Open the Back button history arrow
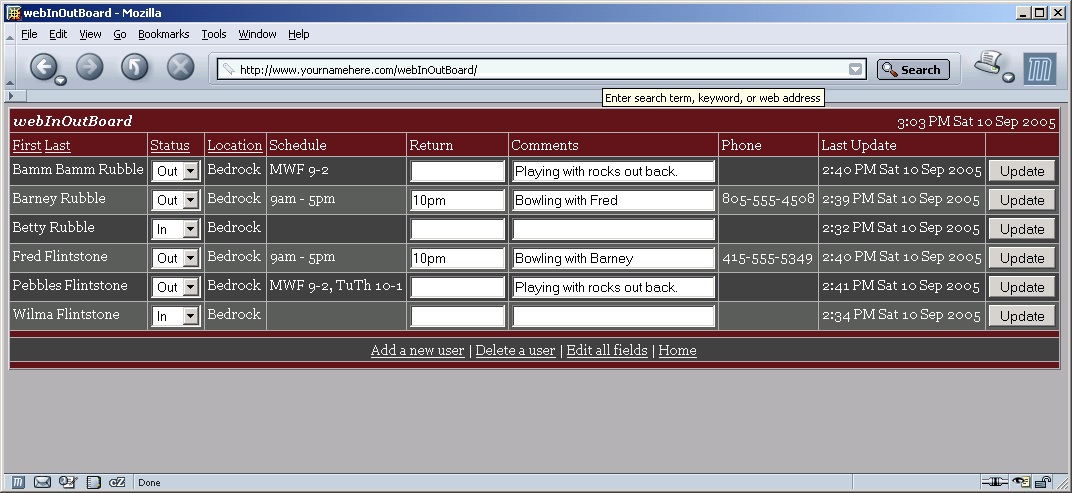 [x=61, y=81]
